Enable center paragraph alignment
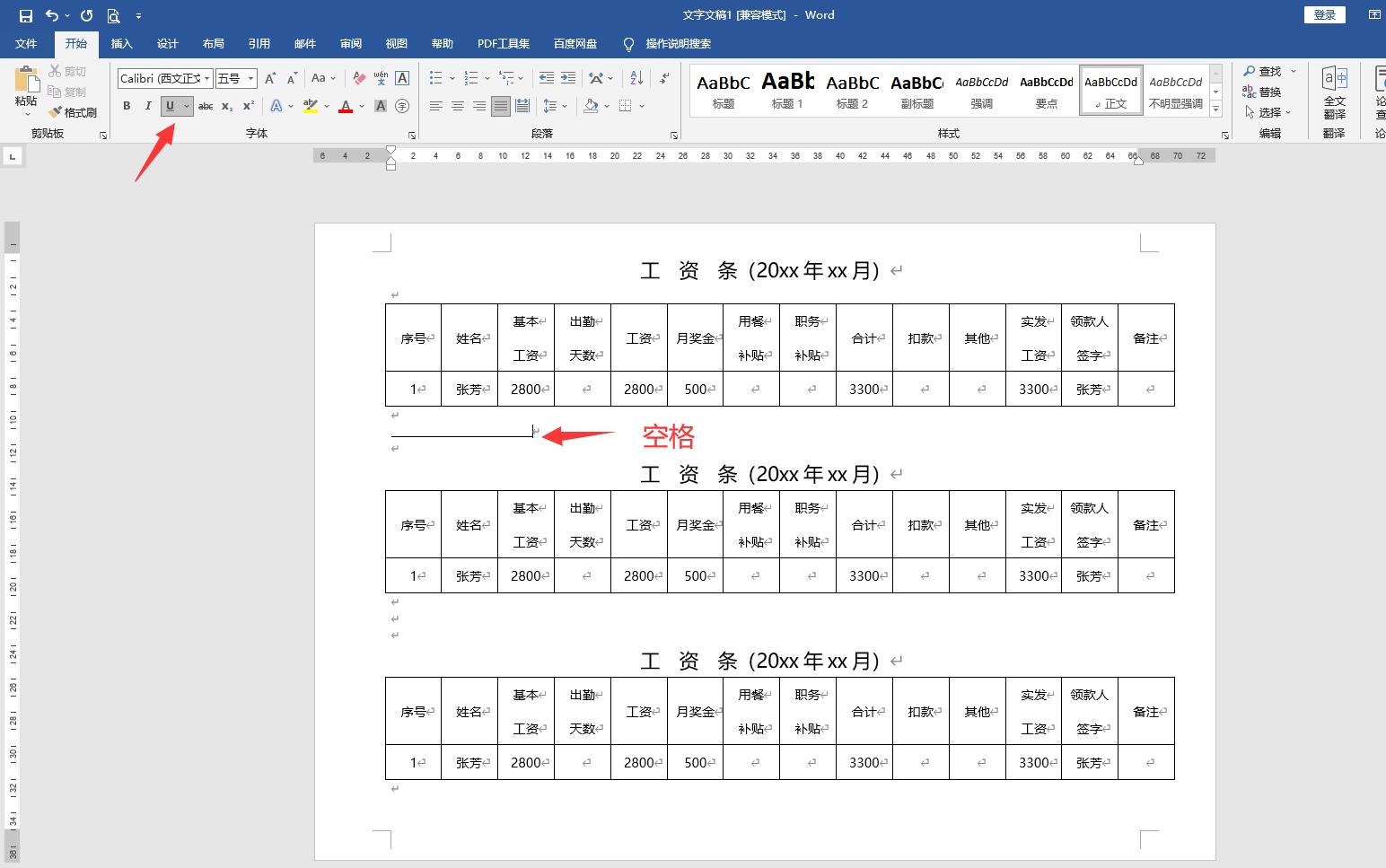This screenshot has height=868, width=1386. coord(457,106)
